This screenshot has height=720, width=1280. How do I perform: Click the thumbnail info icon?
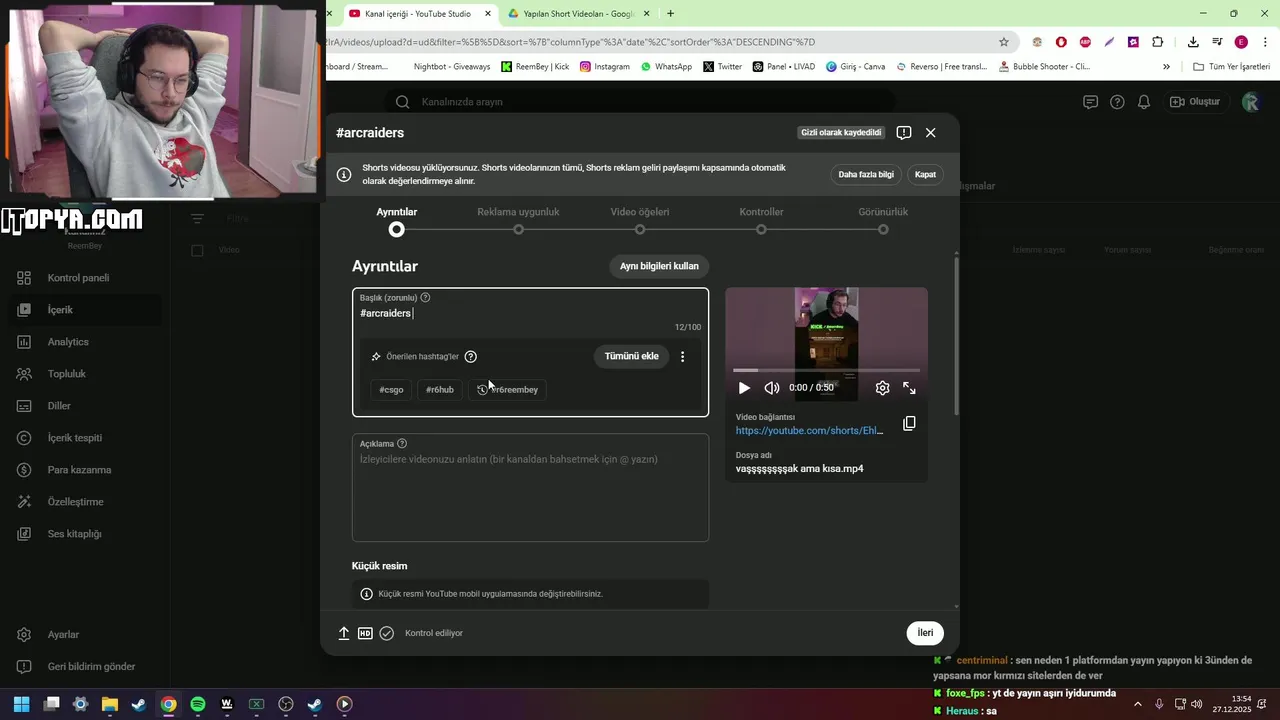(366, 594)
